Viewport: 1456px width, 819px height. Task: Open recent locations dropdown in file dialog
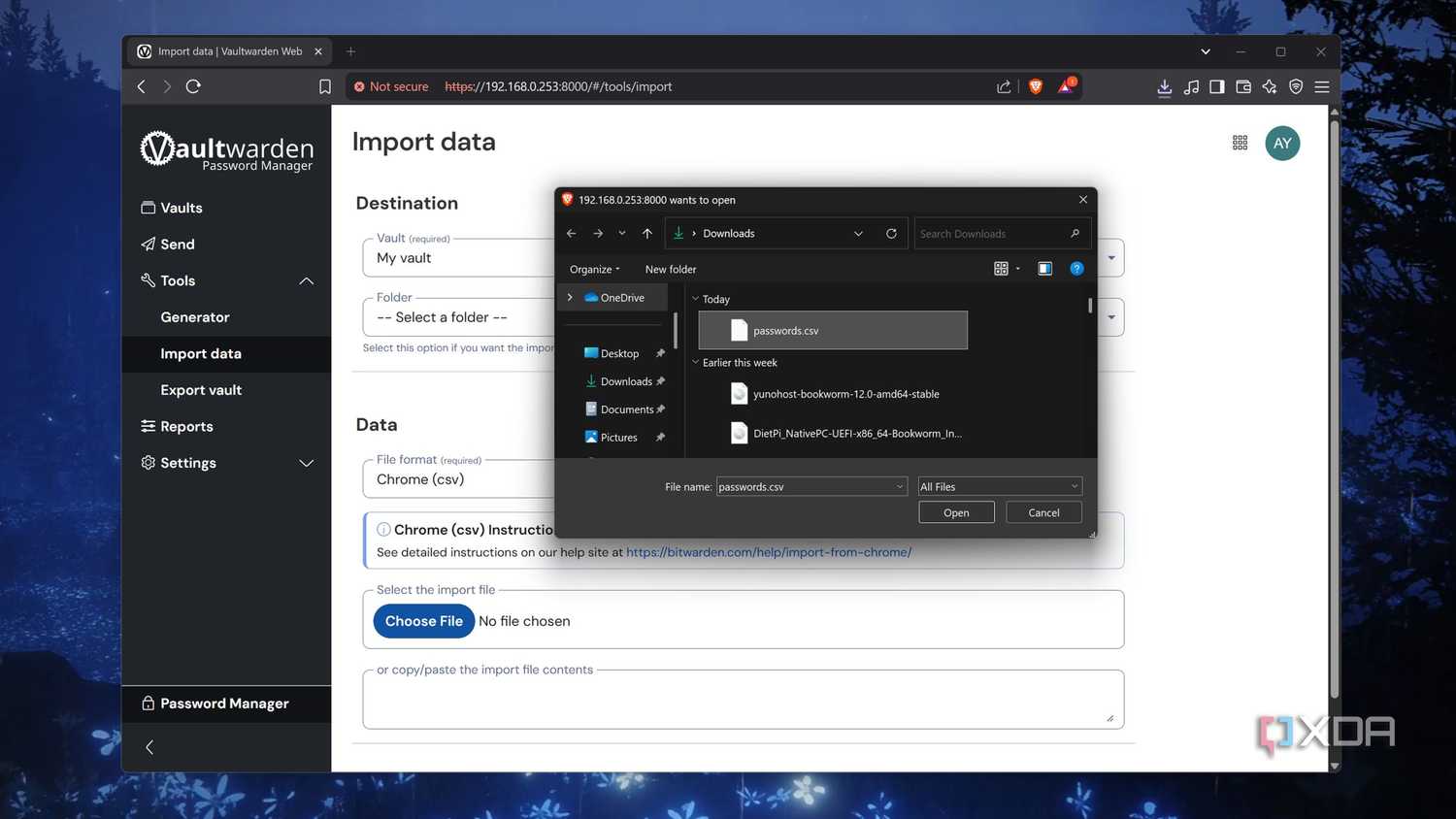point(622,233)
